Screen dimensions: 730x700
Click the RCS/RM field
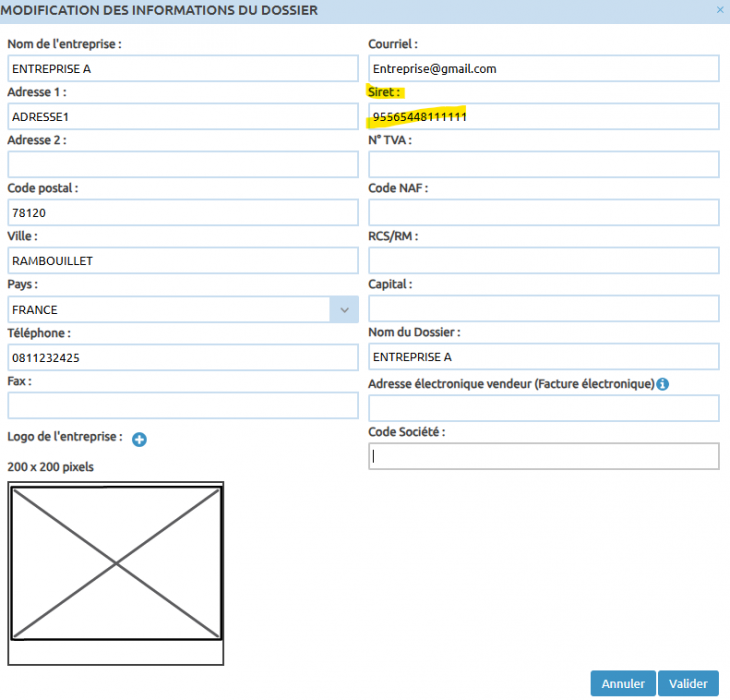[x=544, y=261]
